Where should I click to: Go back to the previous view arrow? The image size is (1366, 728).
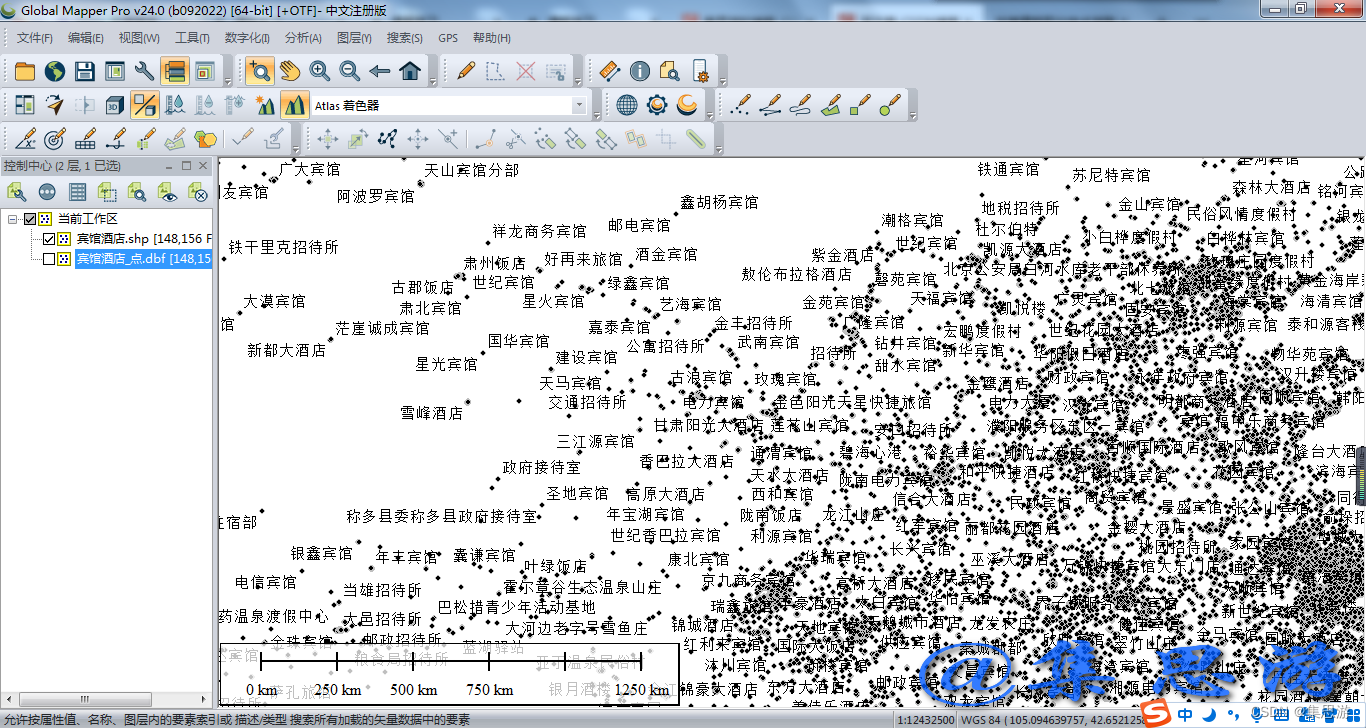pos(380,71)
